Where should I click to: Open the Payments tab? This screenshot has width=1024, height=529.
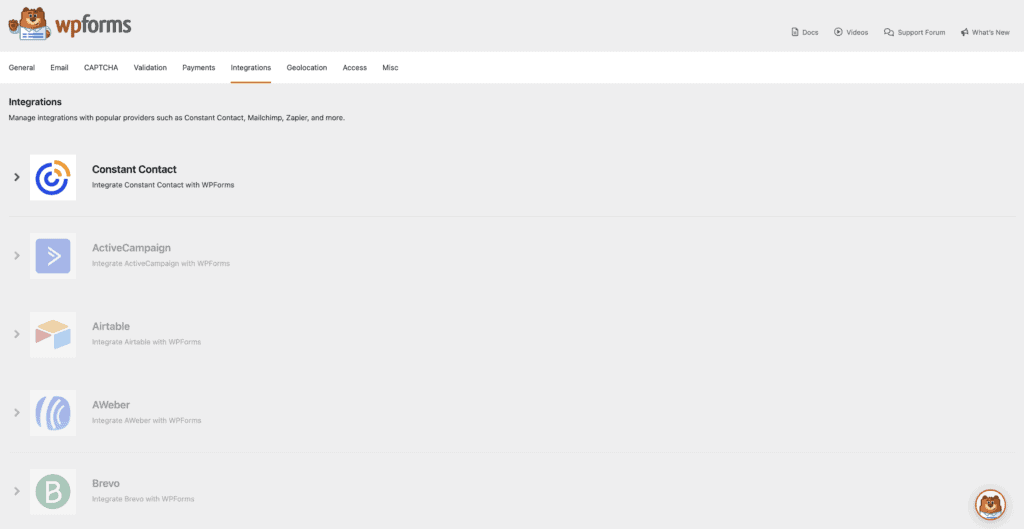coord(199,67)
